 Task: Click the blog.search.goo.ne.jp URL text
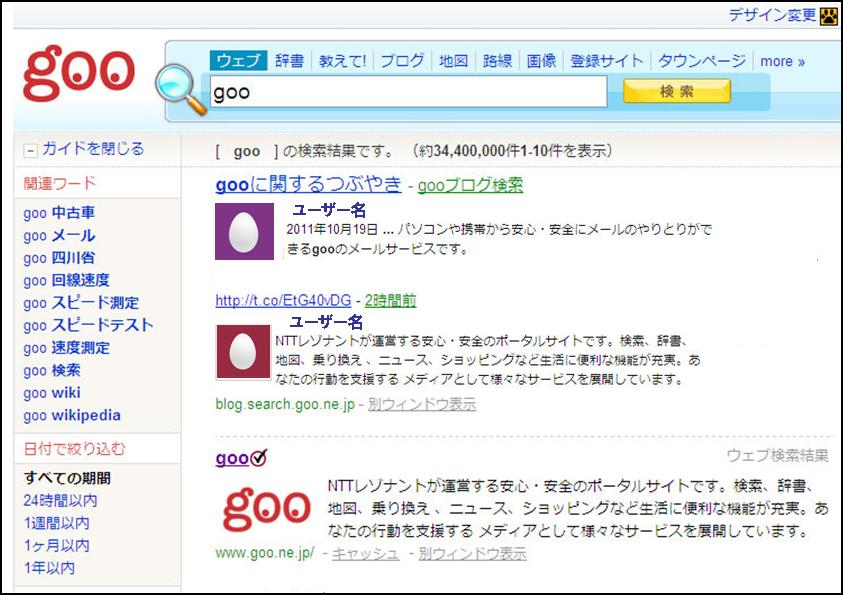click(285, 404)
